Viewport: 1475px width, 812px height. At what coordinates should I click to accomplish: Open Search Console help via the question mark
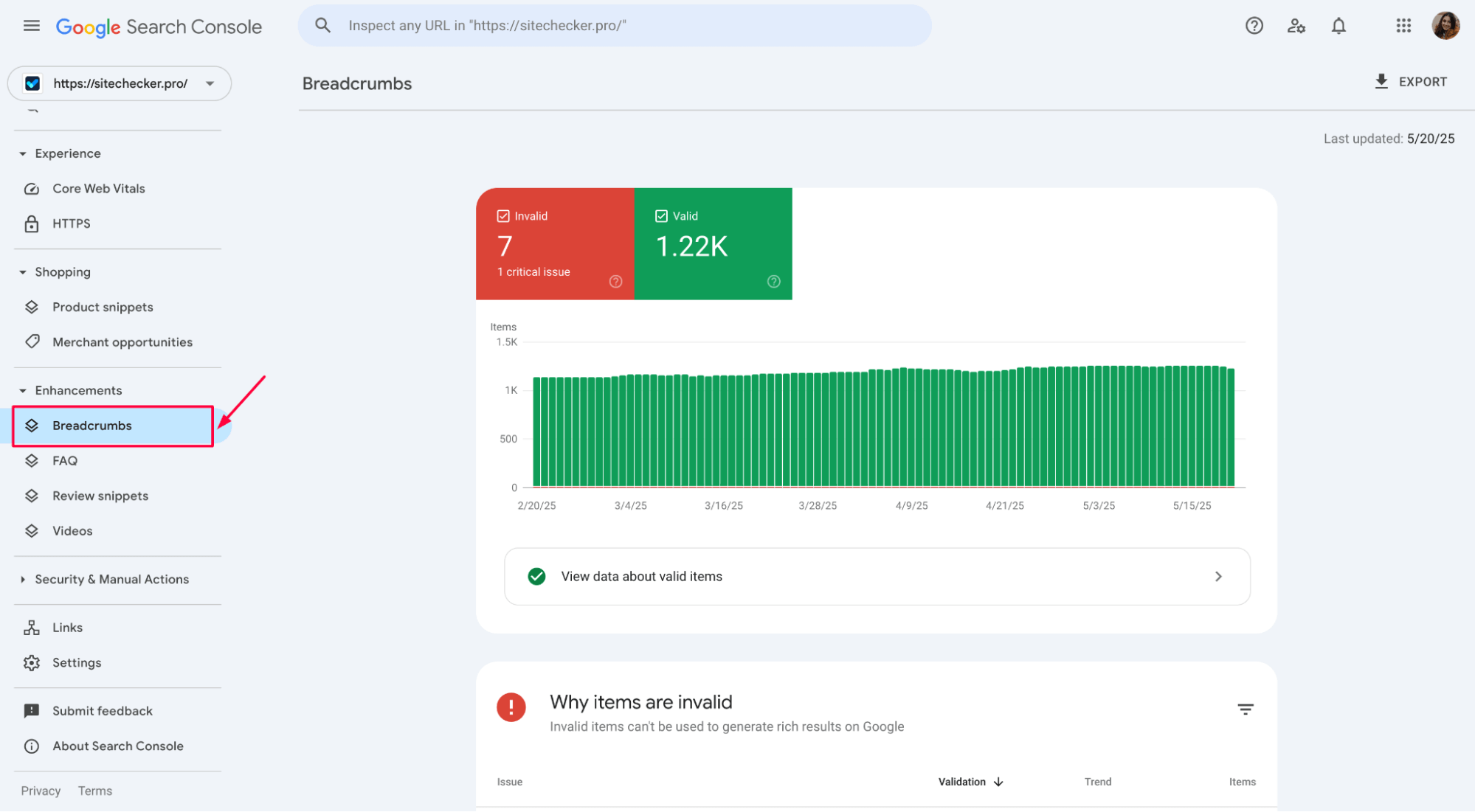point(1254,25)
